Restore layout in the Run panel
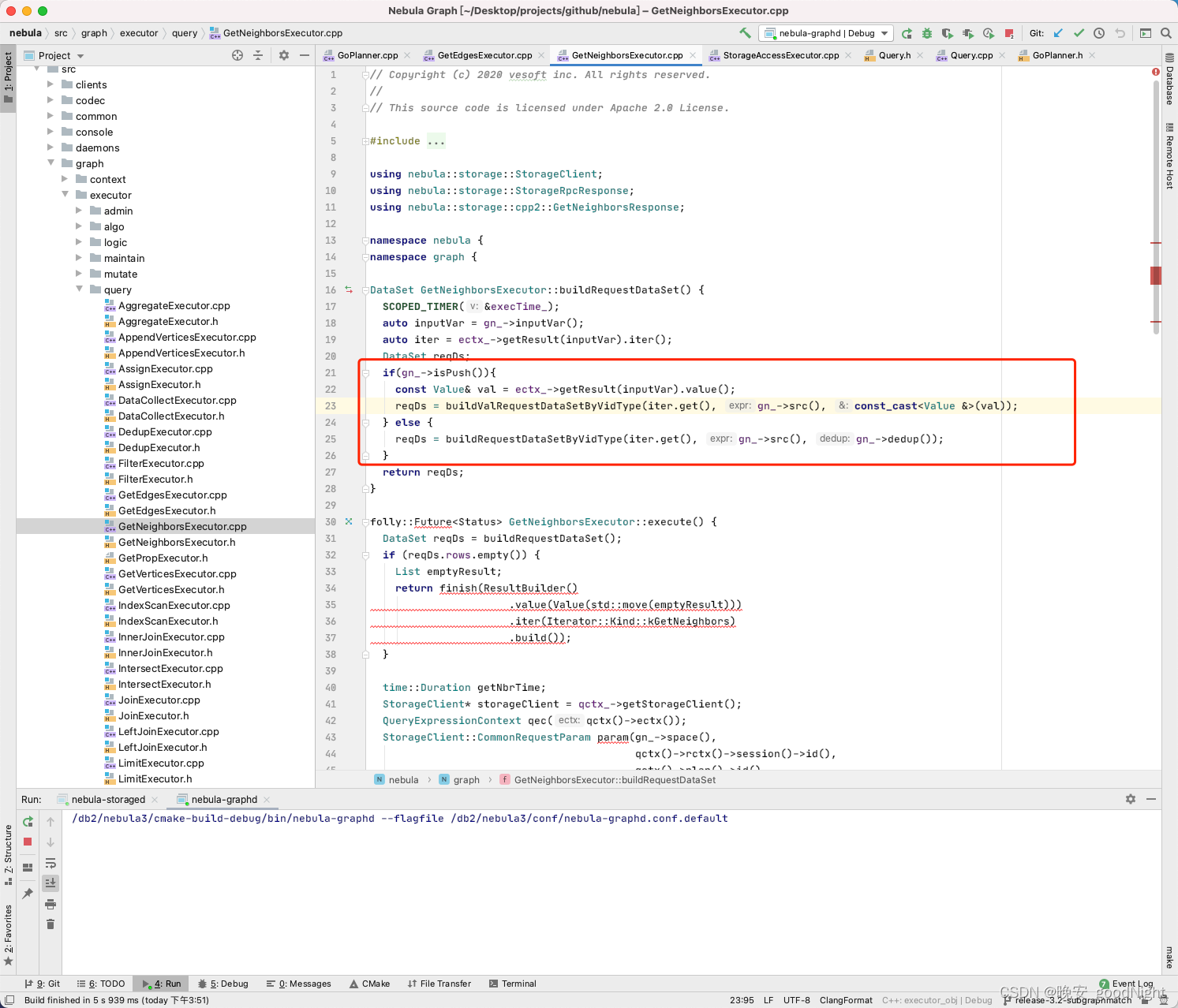This screenshot has width=1178, height=1008. (28, 868)
